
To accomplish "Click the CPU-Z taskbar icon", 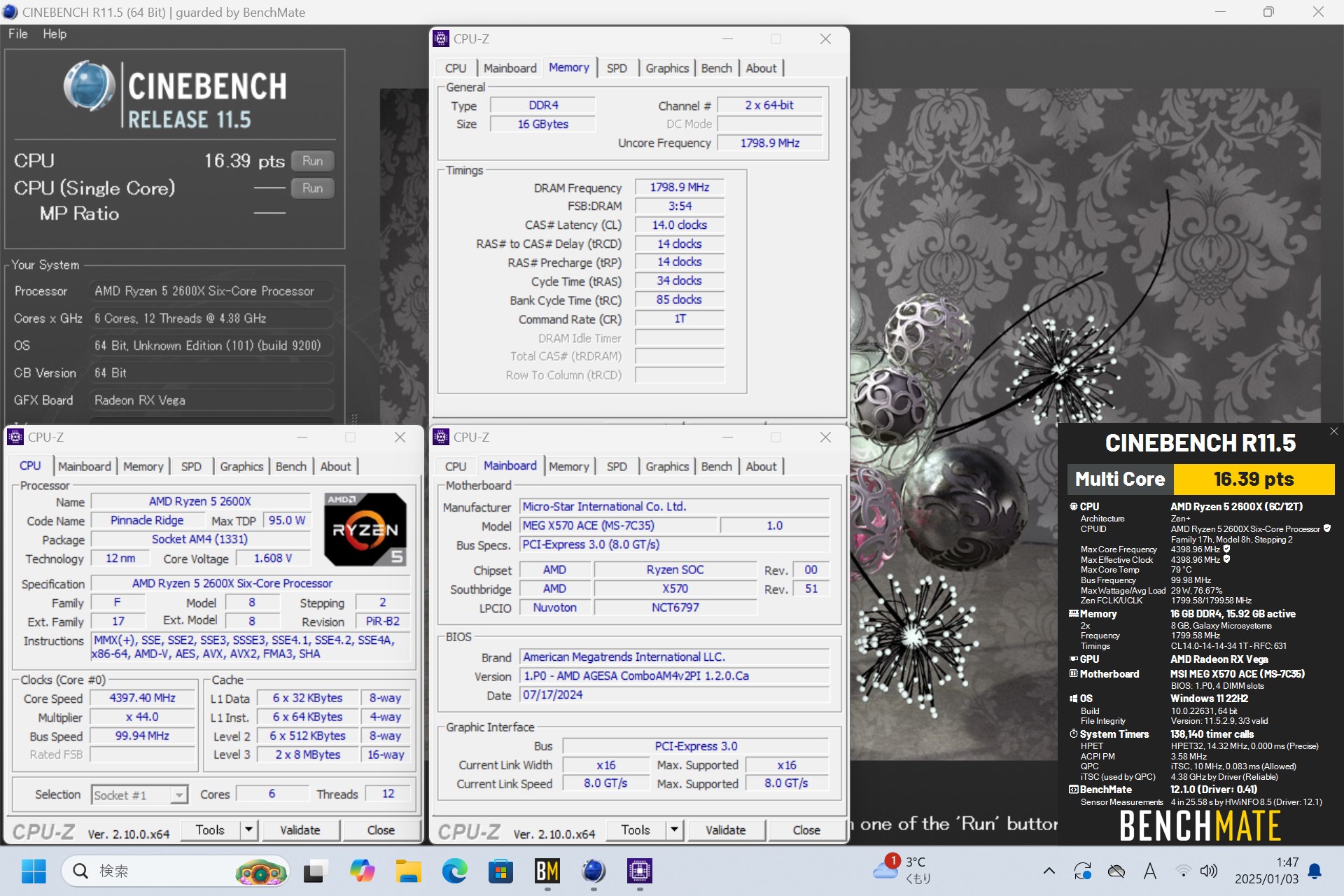I will point(640,871).
